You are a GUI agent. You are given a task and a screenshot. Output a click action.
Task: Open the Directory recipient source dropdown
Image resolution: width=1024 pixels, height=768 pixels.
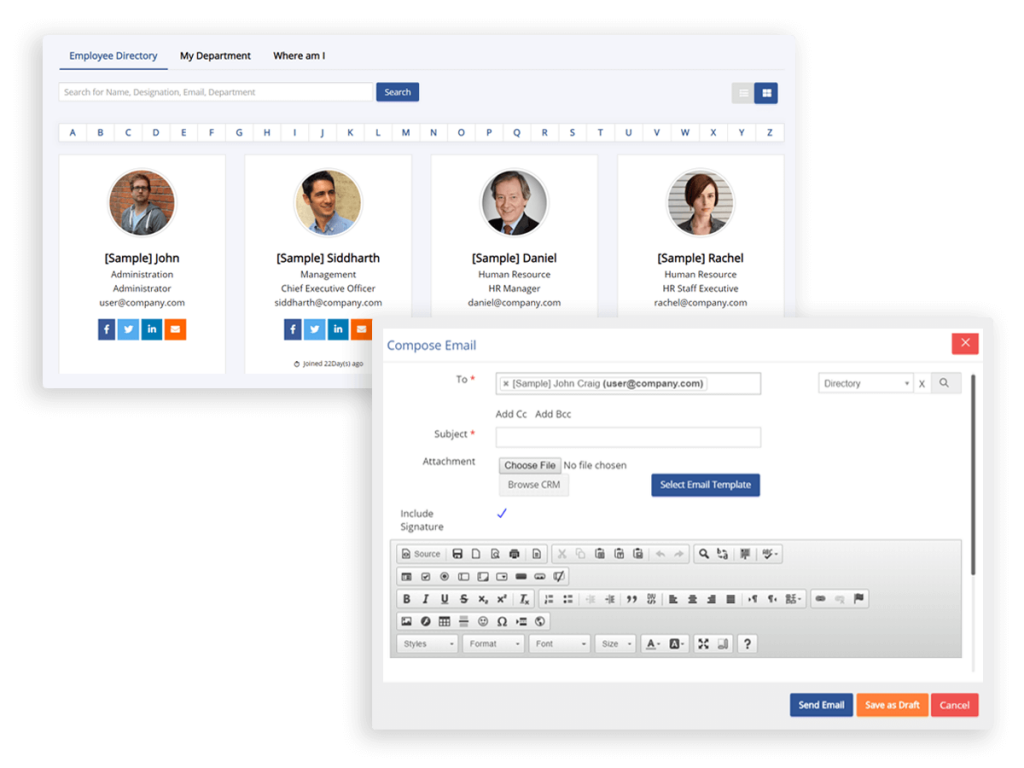coord(865,382)
